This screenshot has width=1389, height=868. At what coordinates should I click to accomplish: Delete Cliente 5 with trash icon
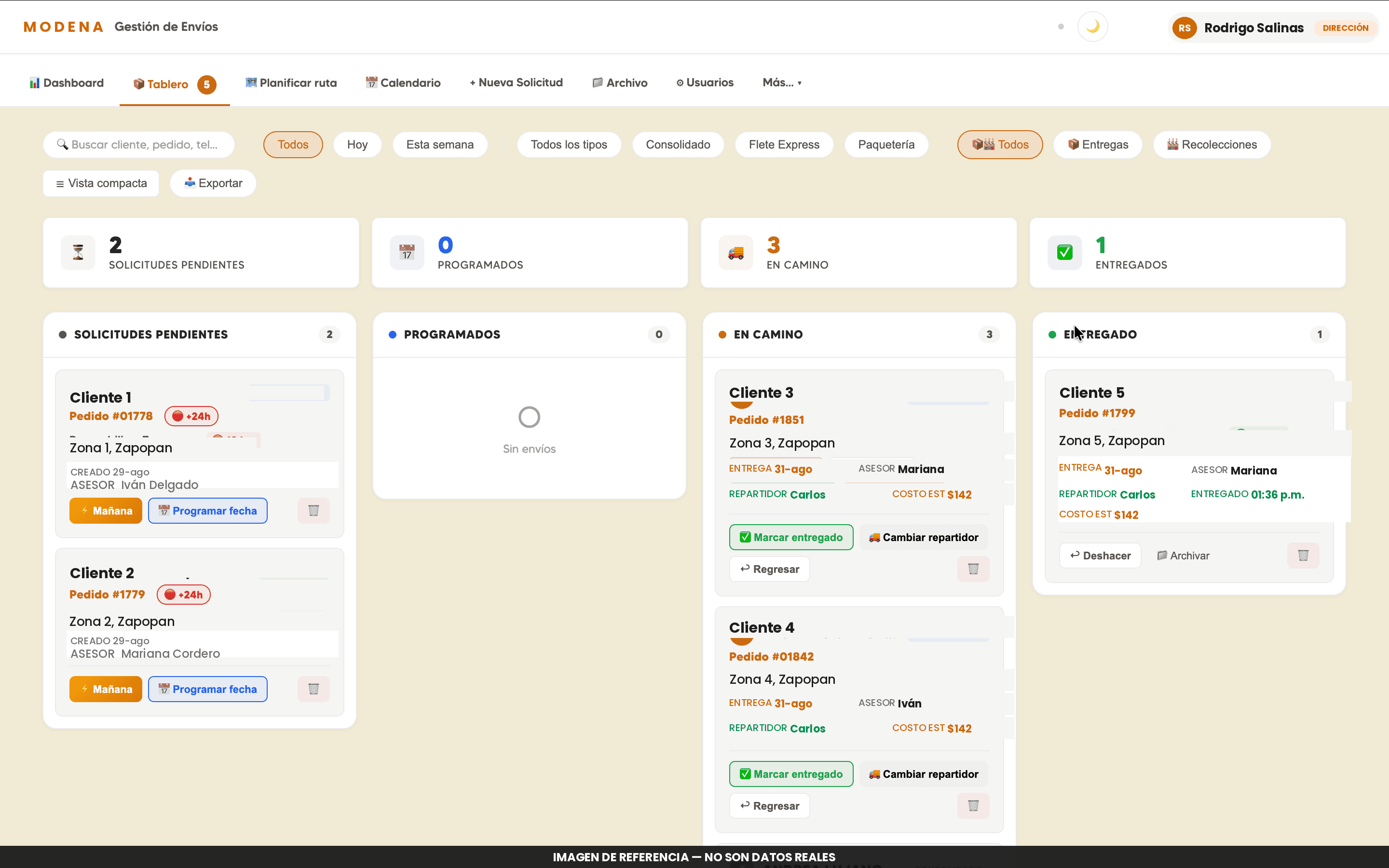[x=1303, y=555]
